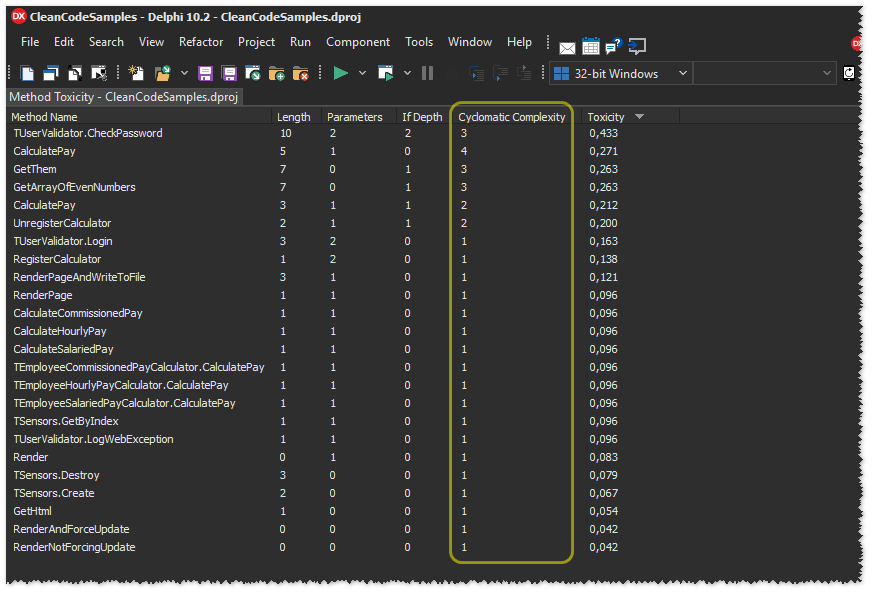Click the Trace Into debug icon
The image size is (875, 596).
[477, 73]
